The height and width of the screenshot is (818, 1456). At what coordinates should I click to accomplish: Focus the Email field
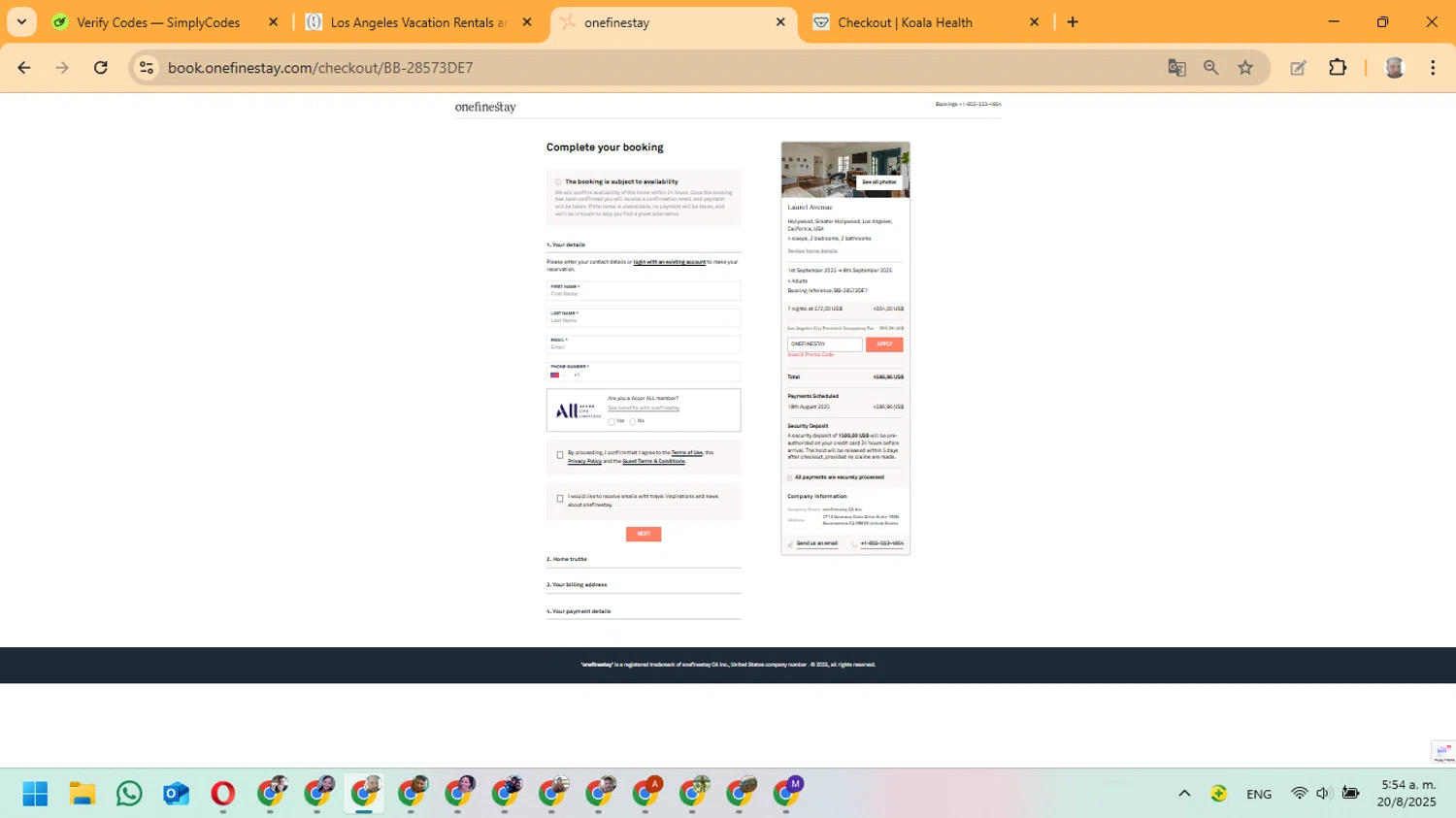click(644, 344)
